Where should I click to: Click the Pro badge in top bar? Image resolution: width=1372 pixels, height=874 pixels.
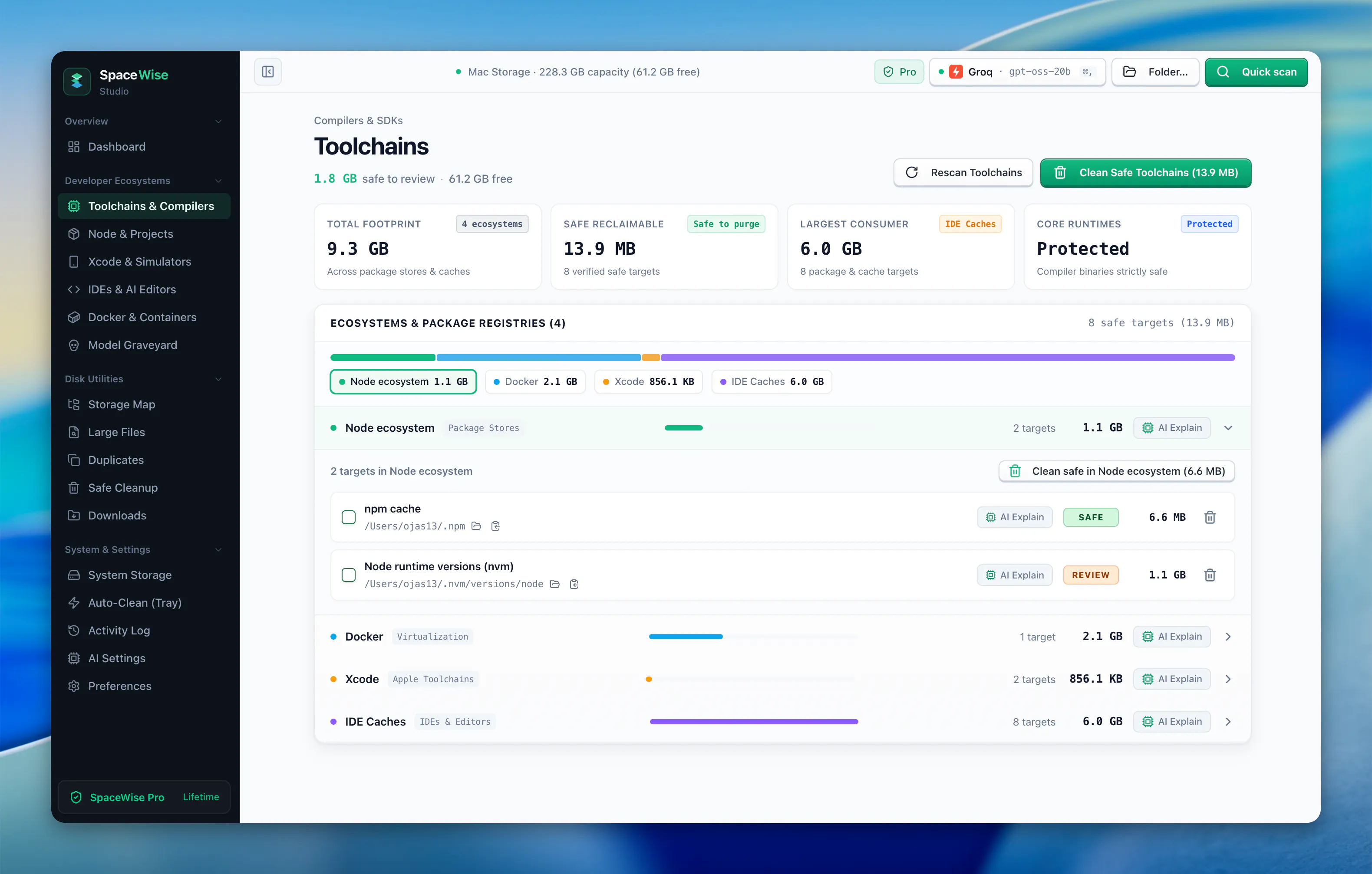pyautogui.click(x=899, y=72)
